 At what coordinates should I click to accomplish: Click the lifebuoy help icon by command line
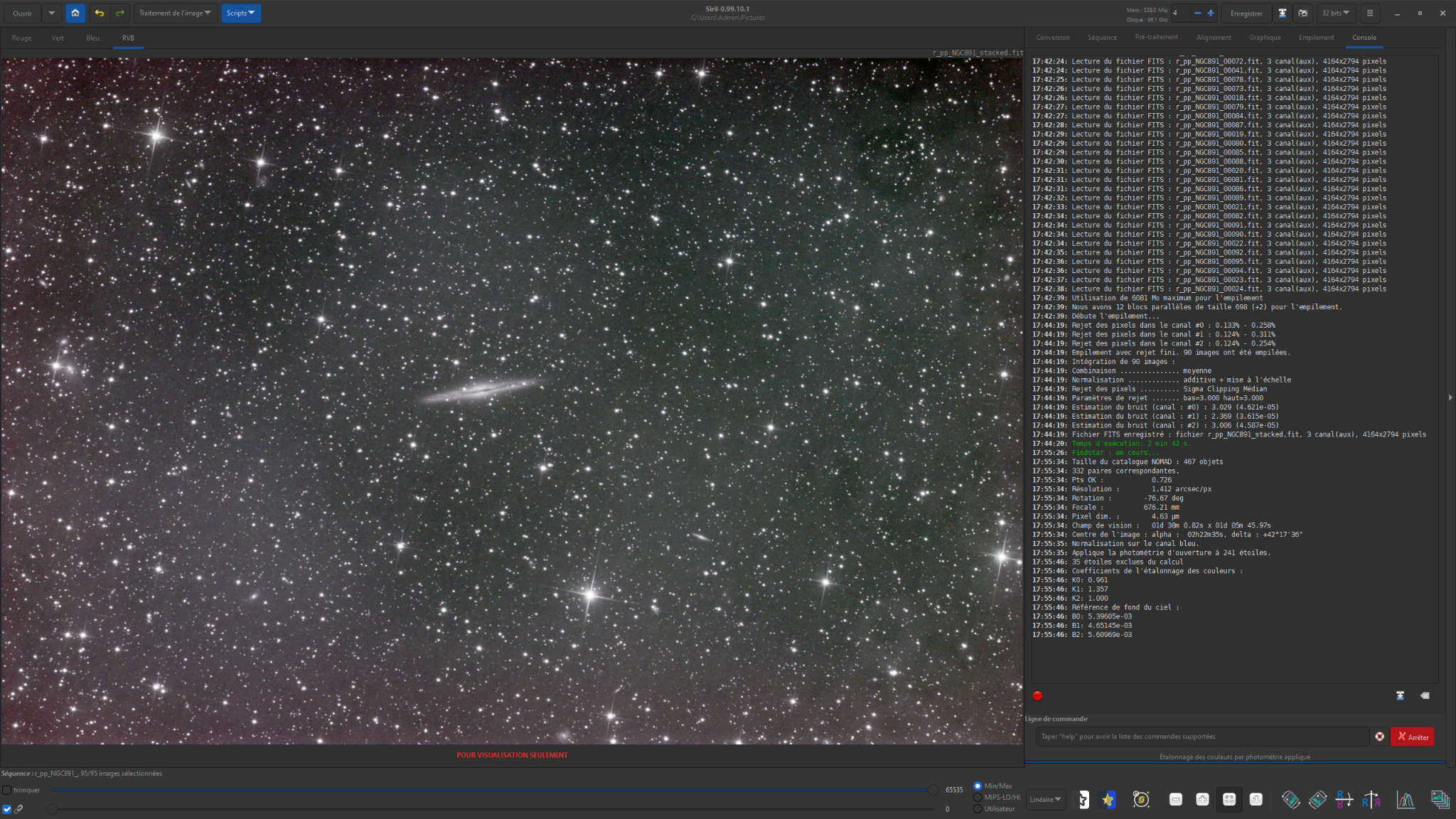(1380, 737)
